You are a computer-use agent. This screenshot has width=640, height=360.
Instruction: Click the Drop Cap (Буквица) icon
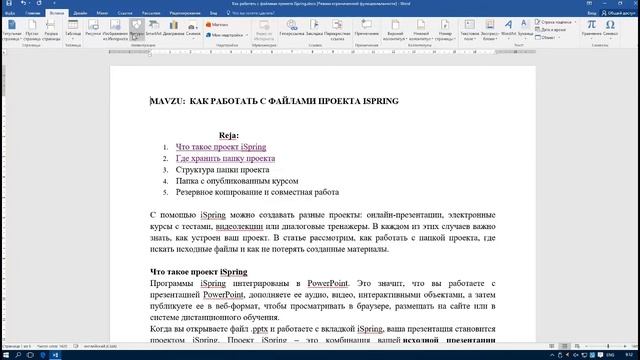[x=525, y=29]
